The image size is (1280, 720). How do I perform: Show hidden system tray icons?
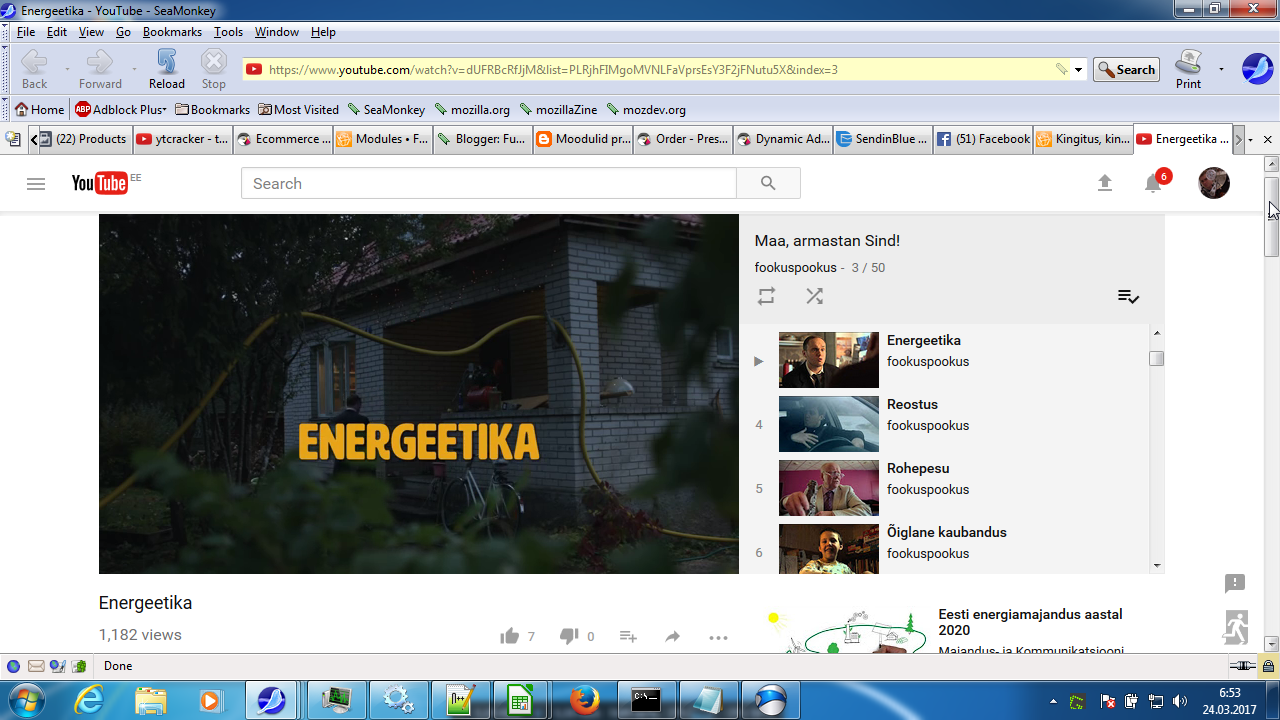[x=1054, y=701]
